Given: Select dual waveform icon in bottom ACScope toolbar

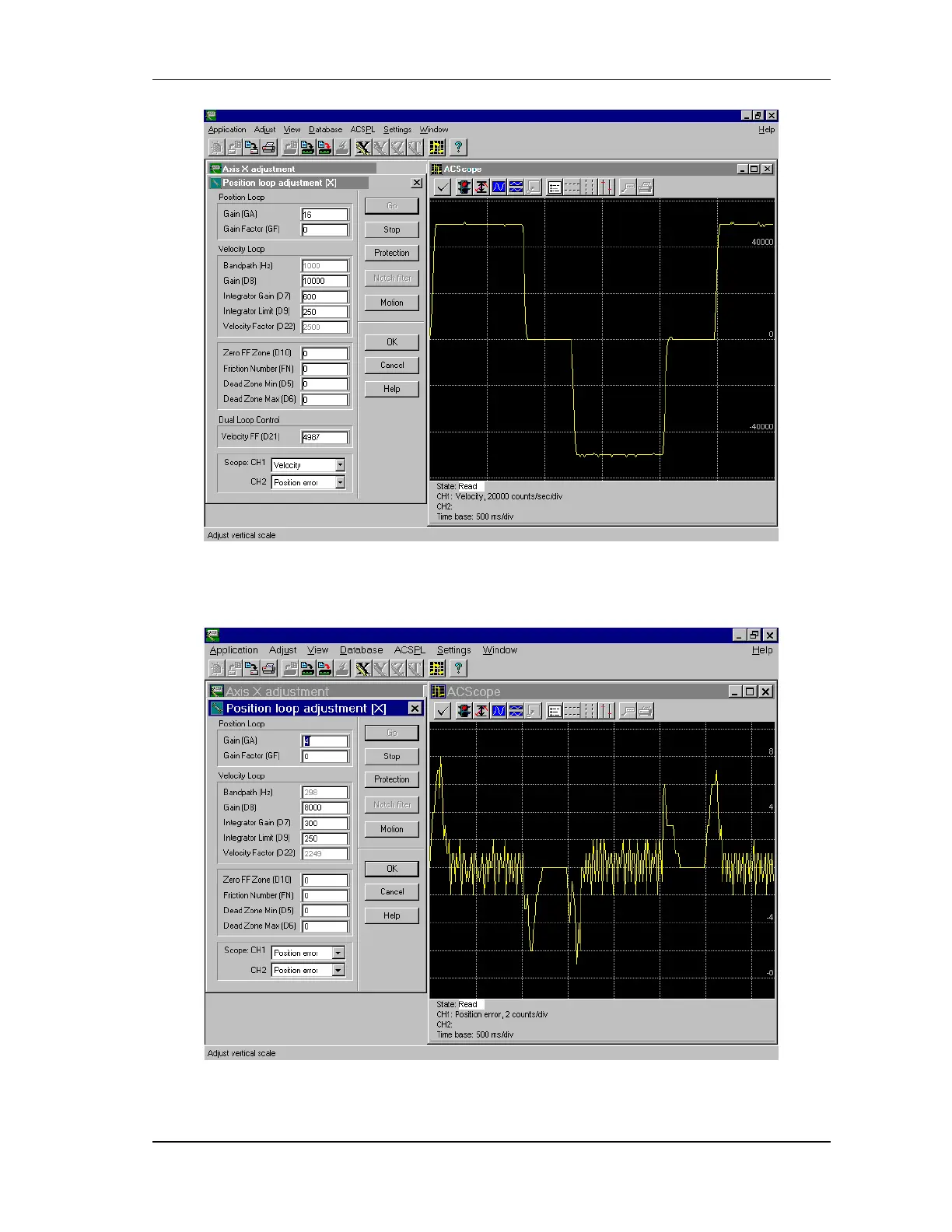Looking at the screenshot, I should point(516,710).
